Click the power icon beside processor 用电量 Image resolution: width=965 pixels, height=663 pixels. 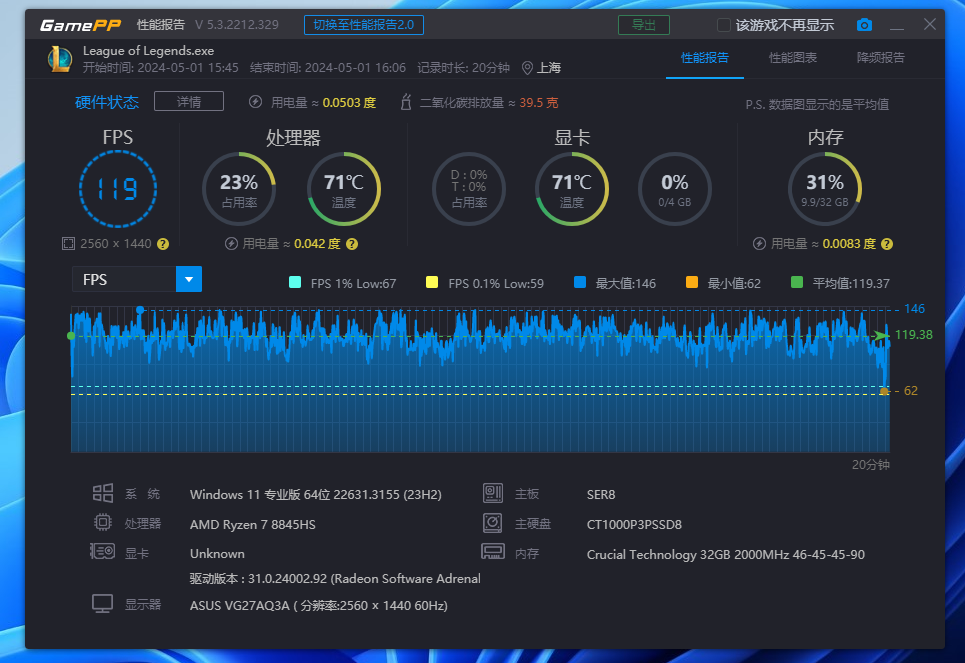click(x=231, y=244)
